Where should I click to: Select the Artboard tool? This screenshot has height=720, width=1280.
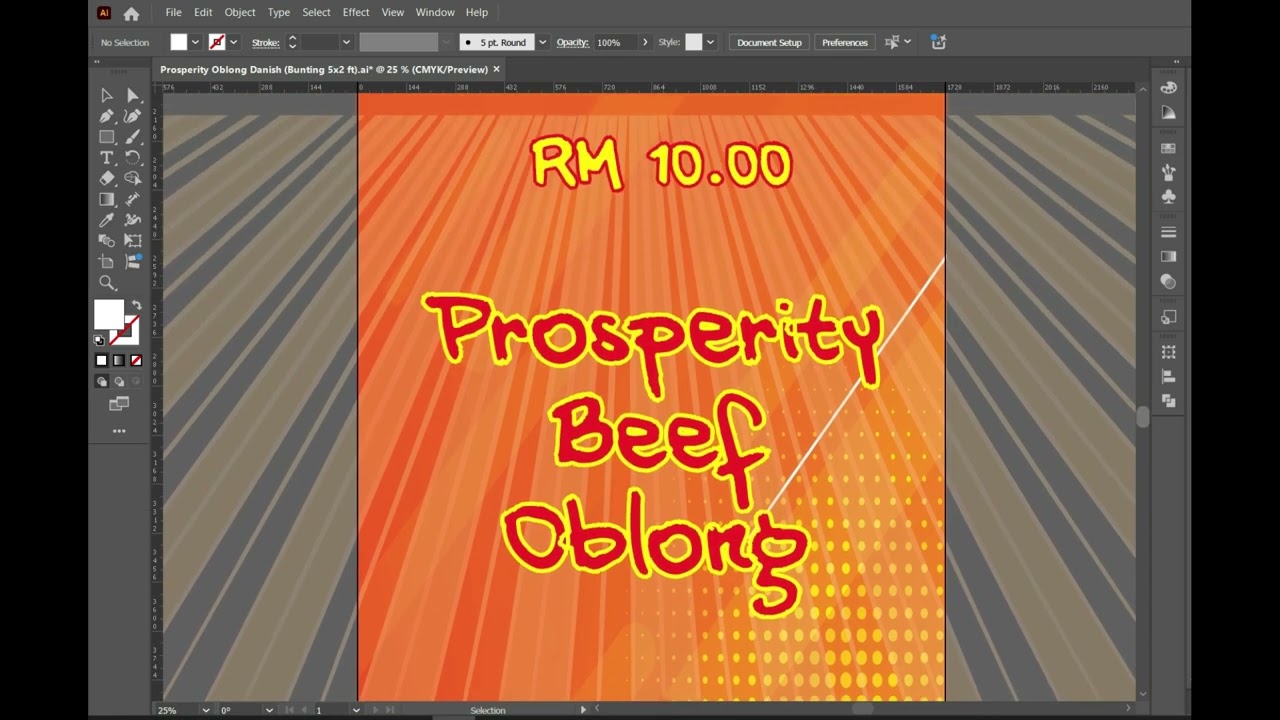[107, 262]
